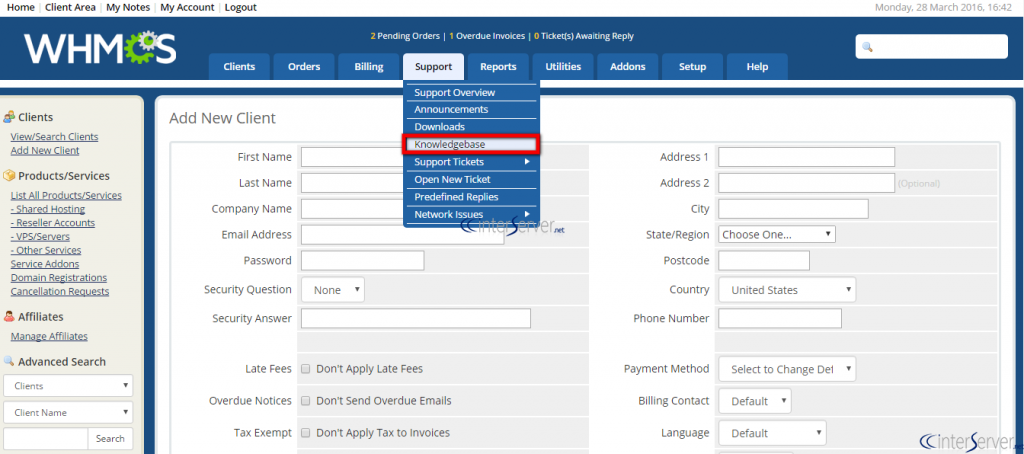
Task: Open the Billing Contact dropdown
Action: pyautogui.click(x=755, y=401)
